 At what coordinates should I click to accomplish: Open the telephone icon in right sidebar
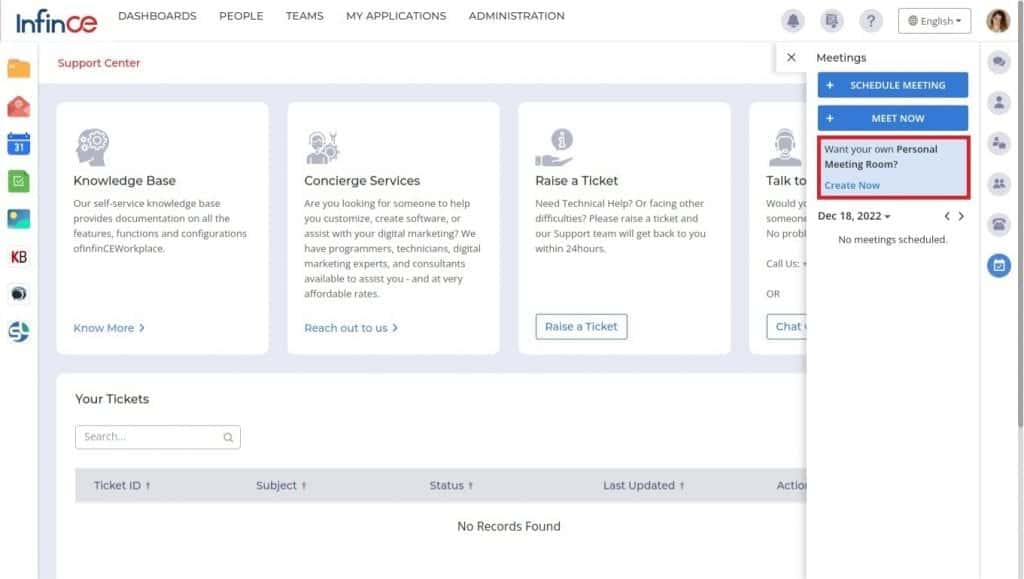pyautogui.click(x=999, y=225)
